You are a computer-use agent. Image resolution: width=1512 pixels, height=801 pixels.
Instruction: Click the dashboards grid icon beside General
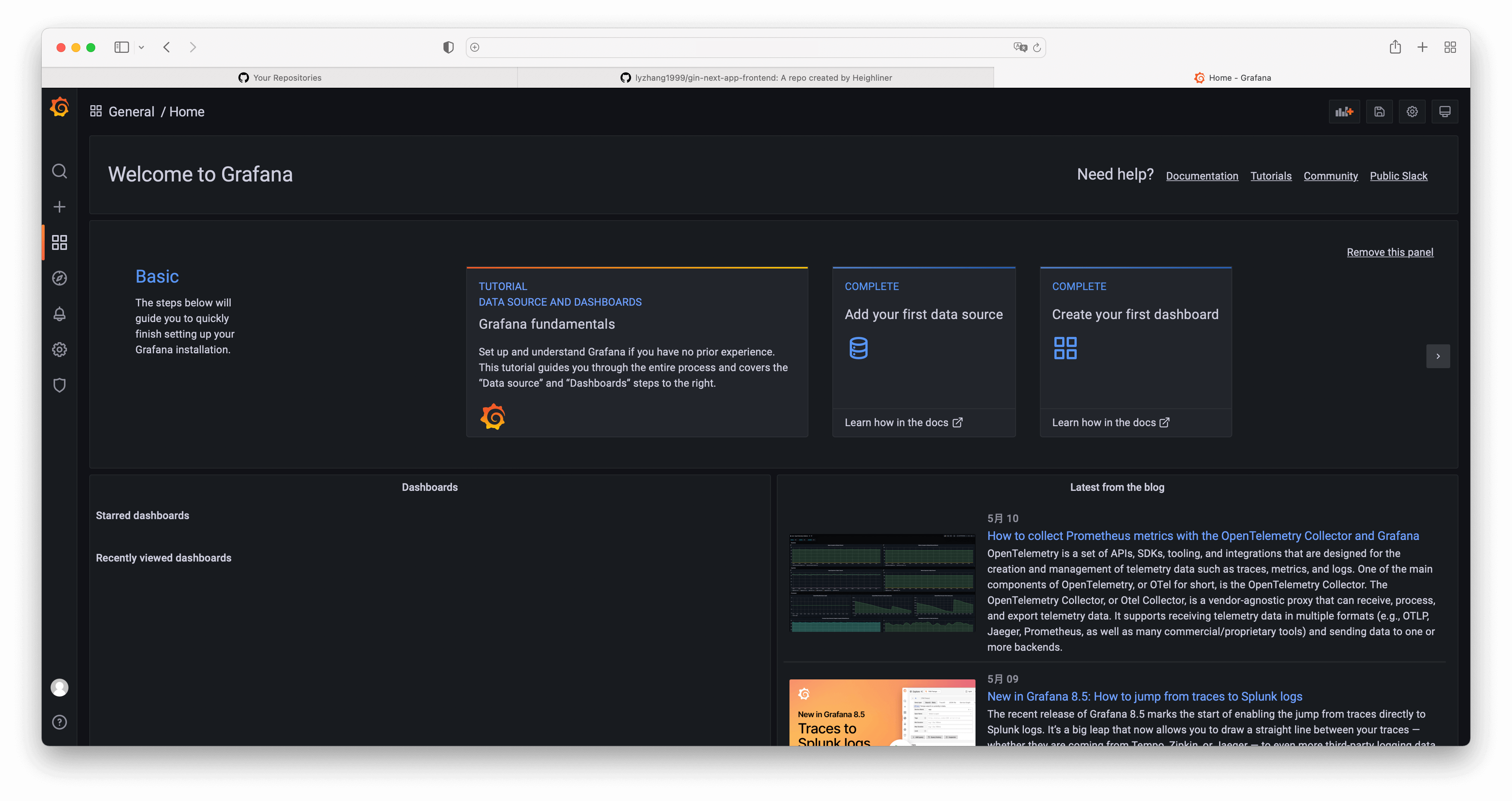click(x=96, y=111)
